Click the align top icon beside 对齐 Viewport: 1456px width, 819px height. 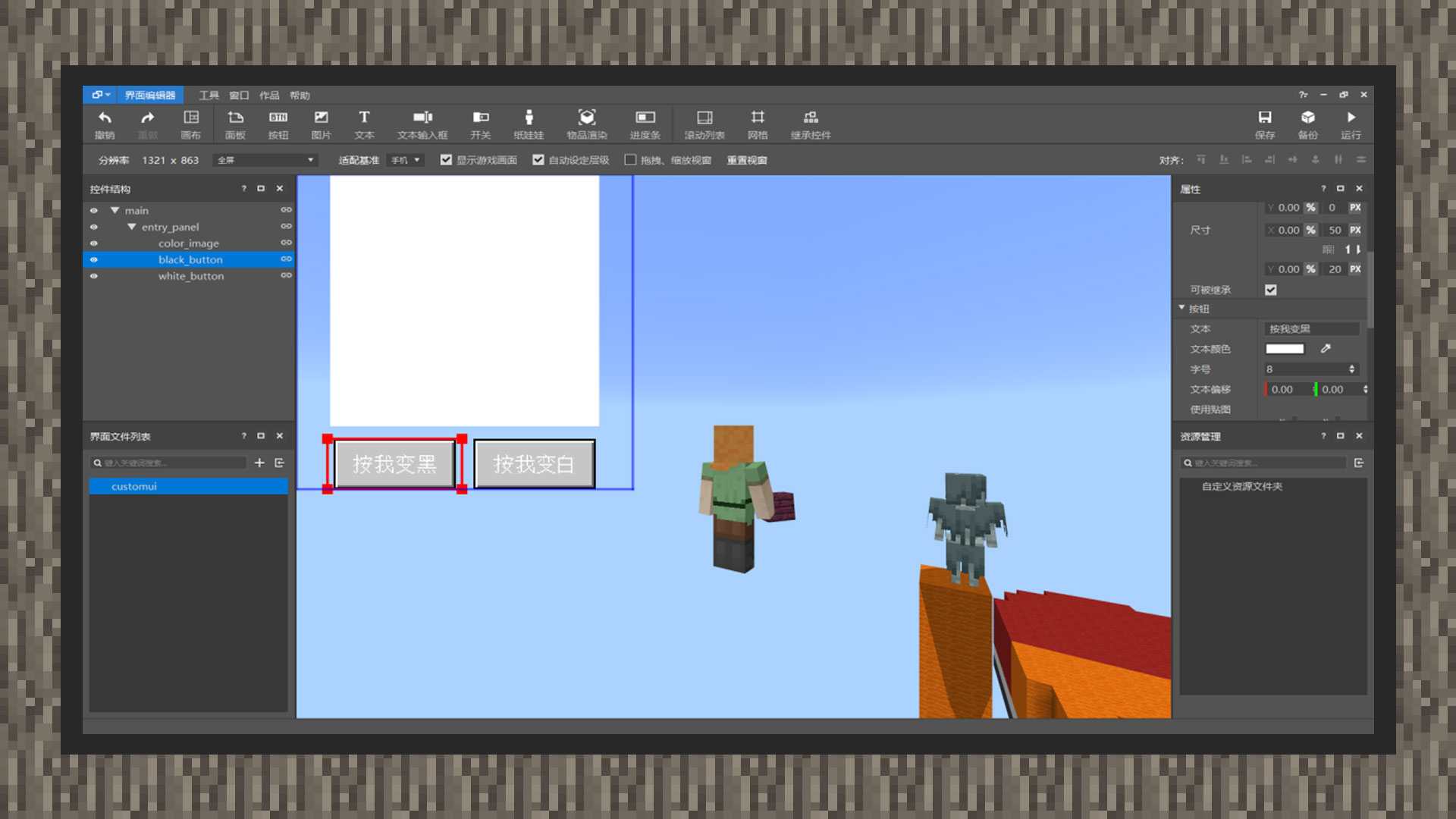[1200, 160]
